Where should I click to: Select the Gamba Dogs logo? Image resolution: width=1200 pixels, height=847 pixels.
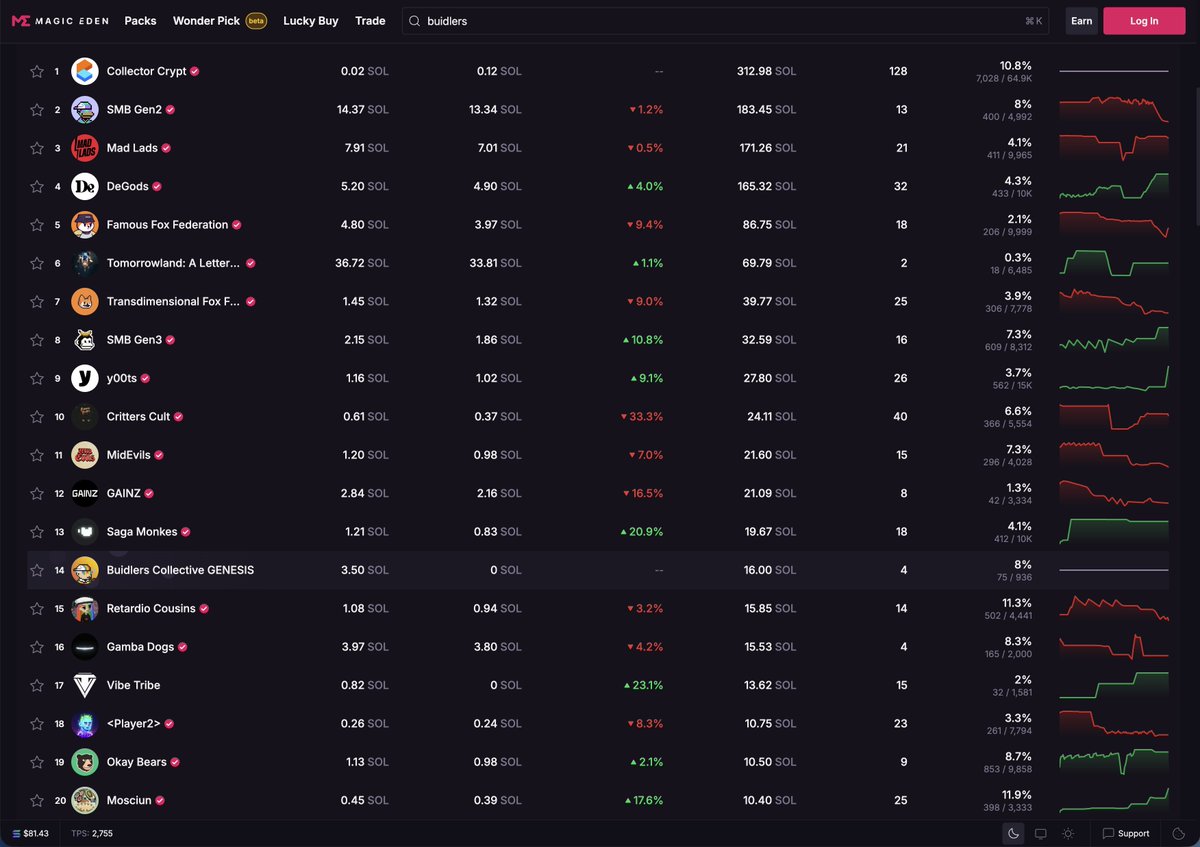click(x=85, y=647)
